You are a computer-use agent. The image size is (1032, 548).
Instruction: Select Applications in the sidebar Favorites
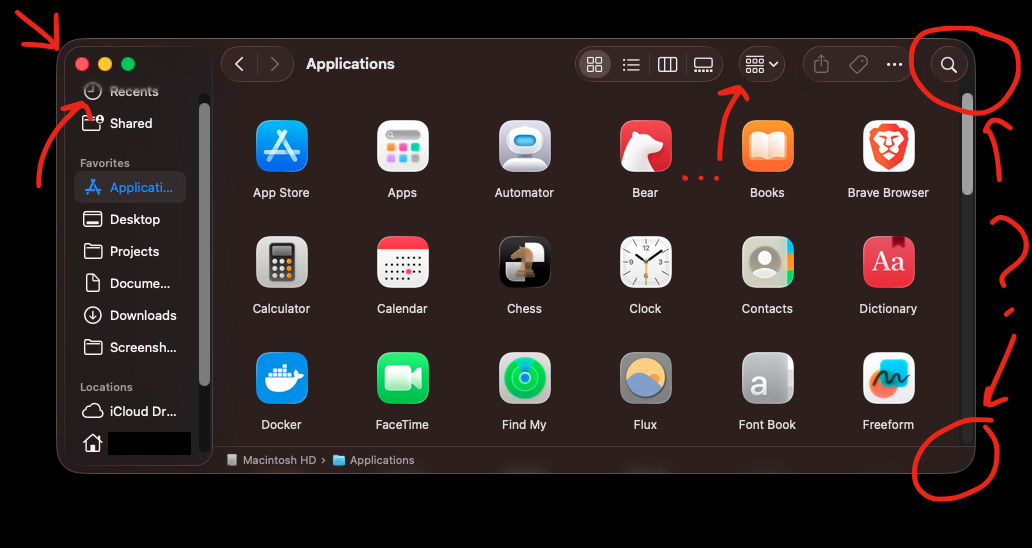coord(130,187)
